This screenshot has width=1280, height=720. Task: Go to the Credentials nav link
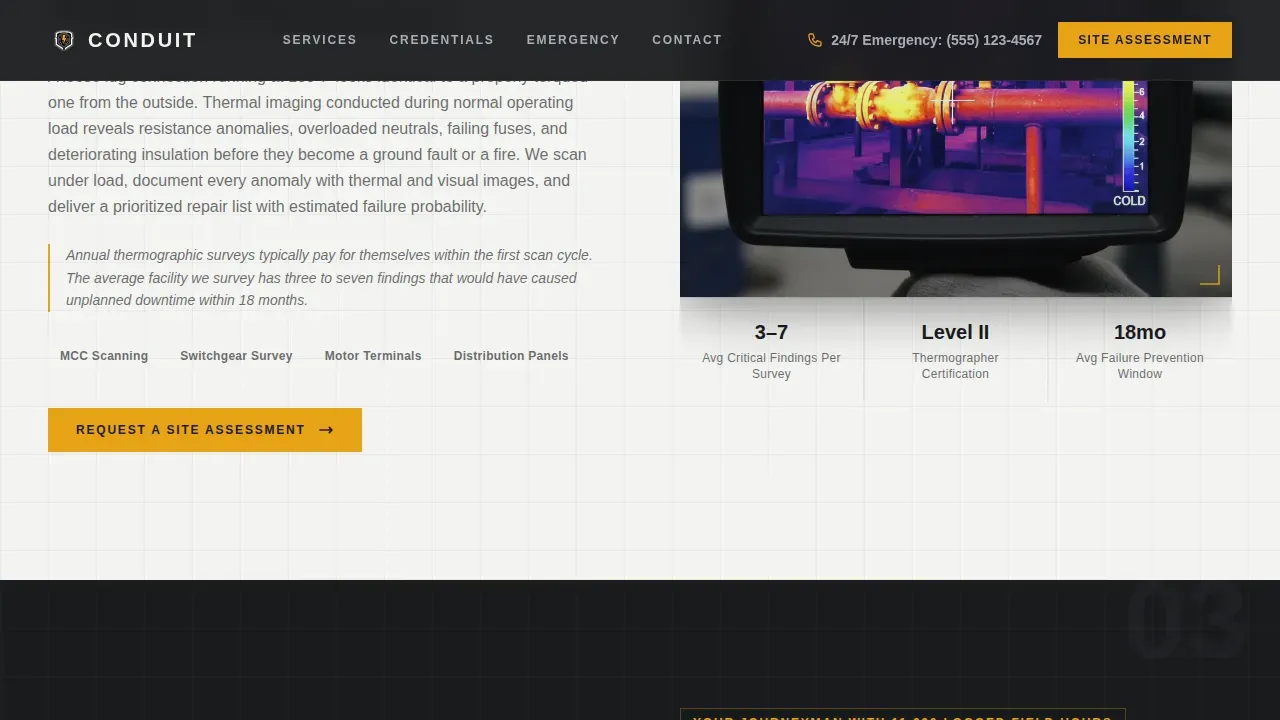coord(442,40)
